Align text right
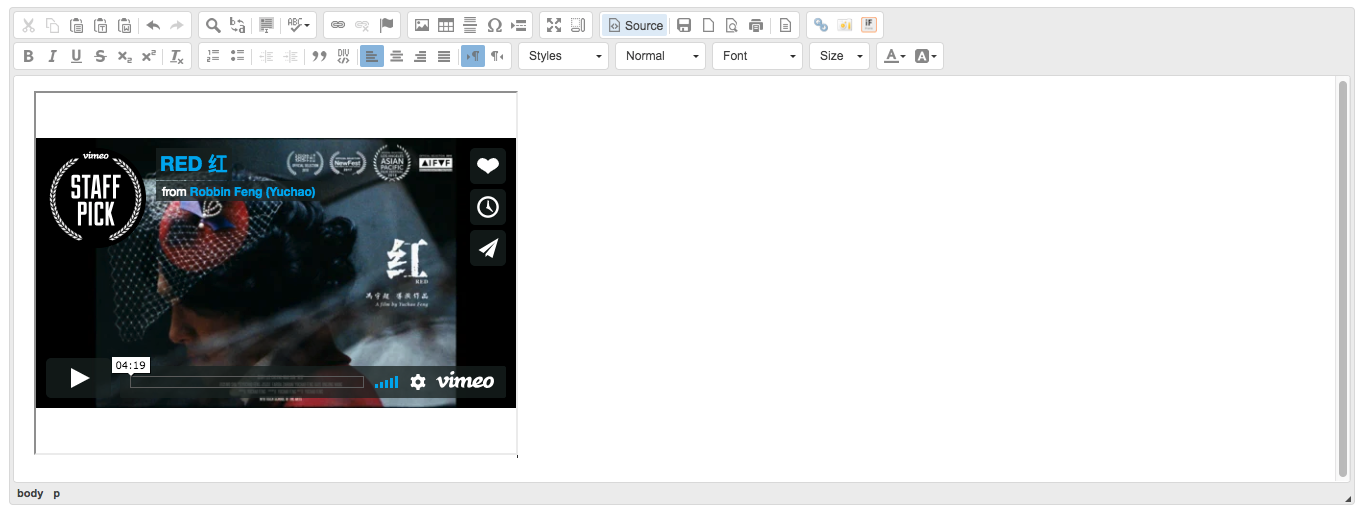Image resolution: width=1369 pixels, height=516 pixels. point(420,56)
